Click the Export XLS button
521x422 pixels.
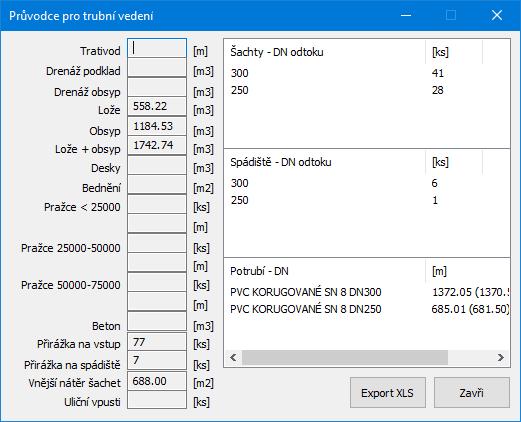388,393
